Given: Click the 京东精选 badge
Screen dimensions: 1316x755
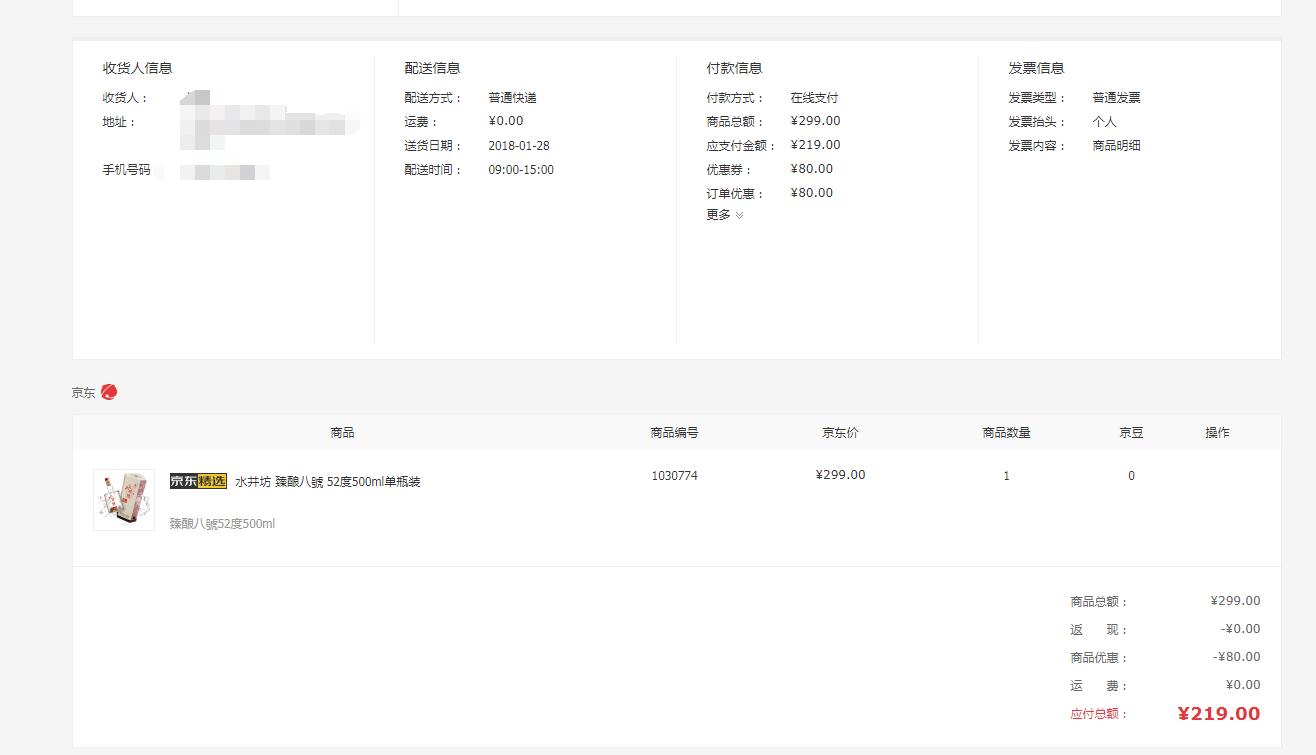Looking at the screenshot, I should pyautogui.click(x=198, y=481).
